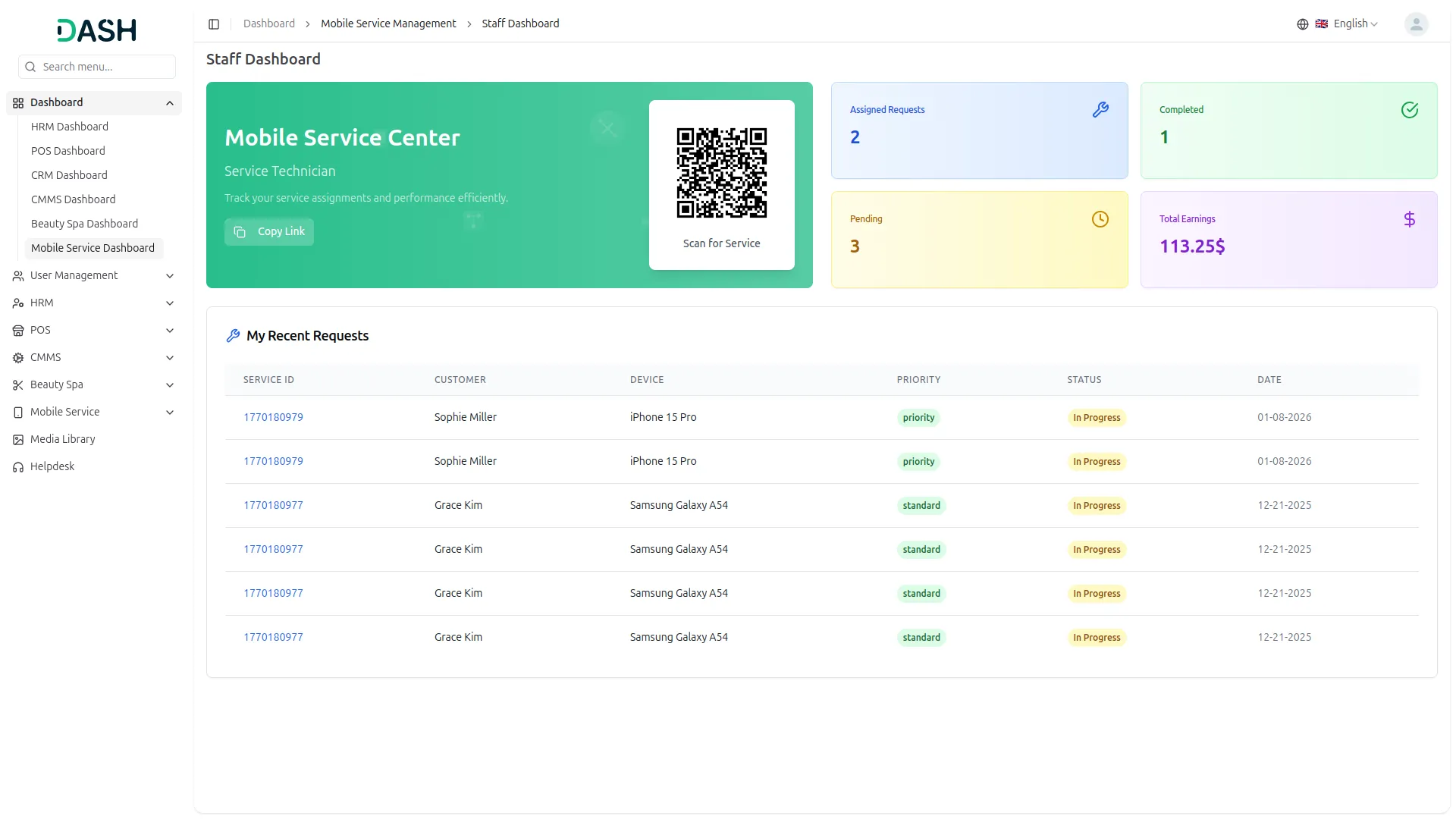Select CMMS Dashboard in sidebar menu
Image resolution: width=1456 pixels, height=819 pixels.
(73, 199)
